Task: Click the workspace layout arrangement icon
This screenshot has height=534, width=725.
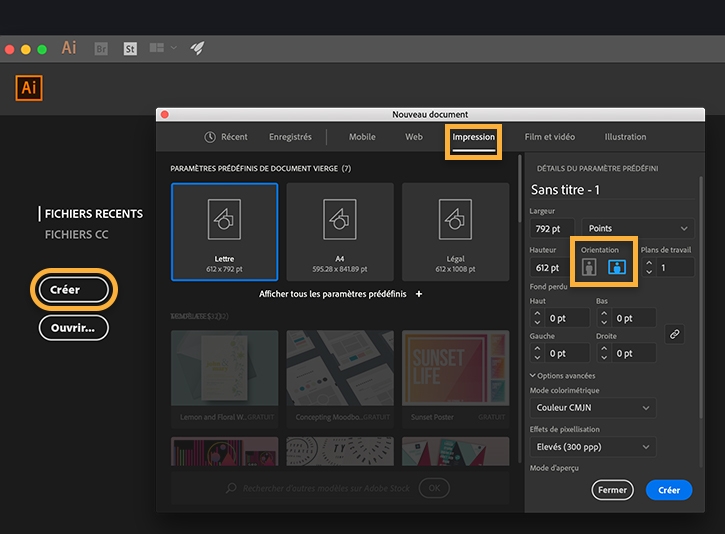Action: point(157,48)
